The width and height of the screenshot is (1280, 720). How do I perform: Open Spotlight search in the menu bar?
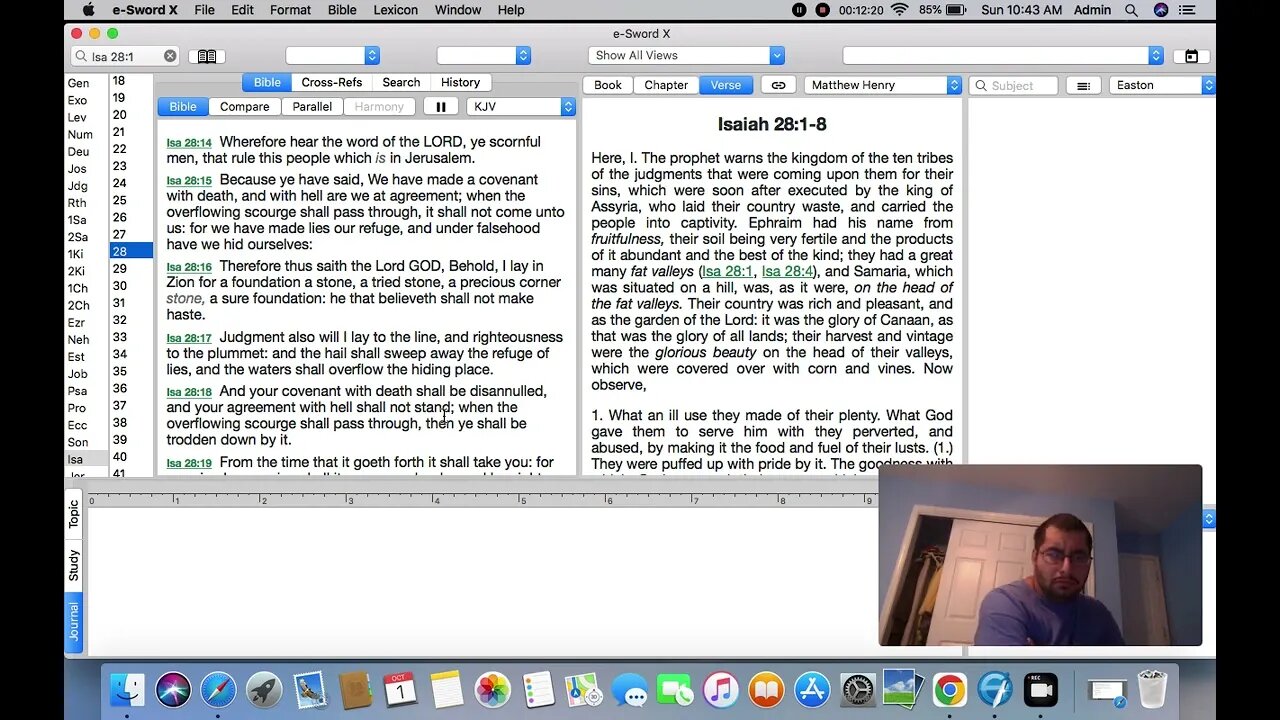point(1132,10)
